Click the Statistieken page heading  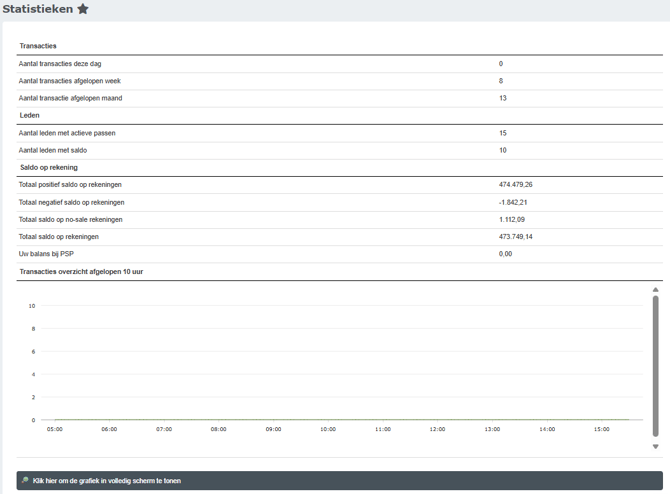pyautogui.click(x=38, y=9)
